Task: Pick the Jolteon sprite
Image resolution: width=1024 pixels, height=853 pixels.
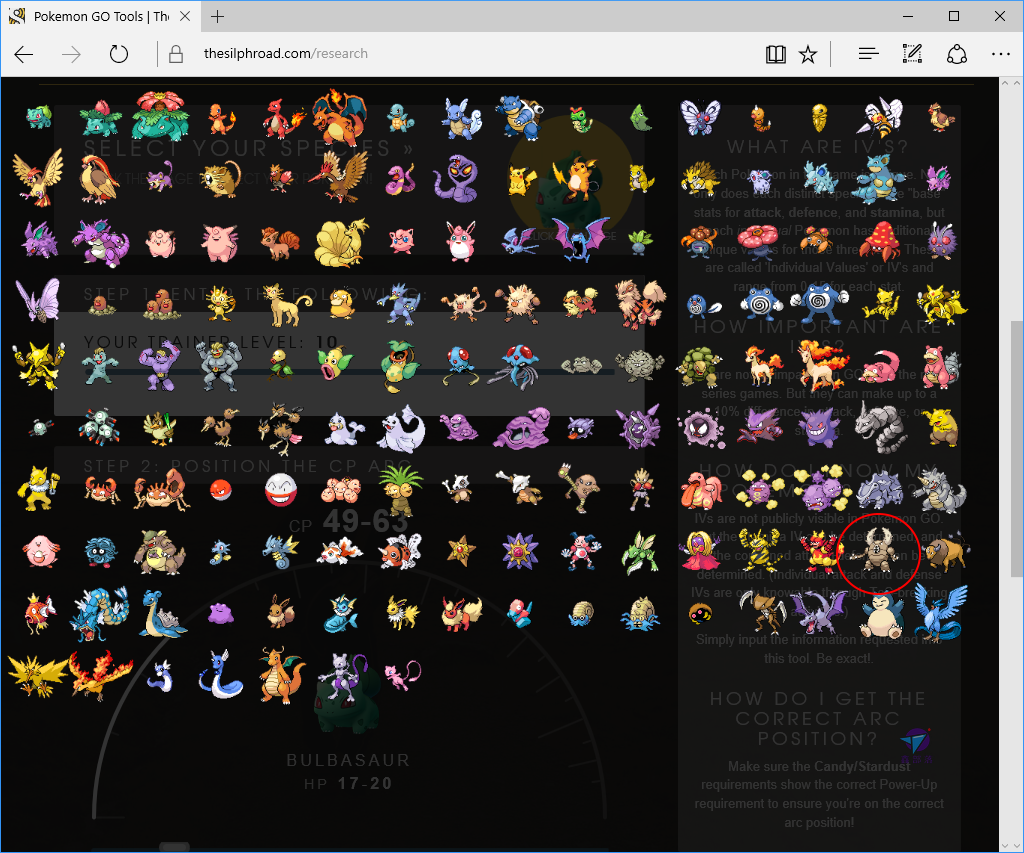Action: click(401, 613)
